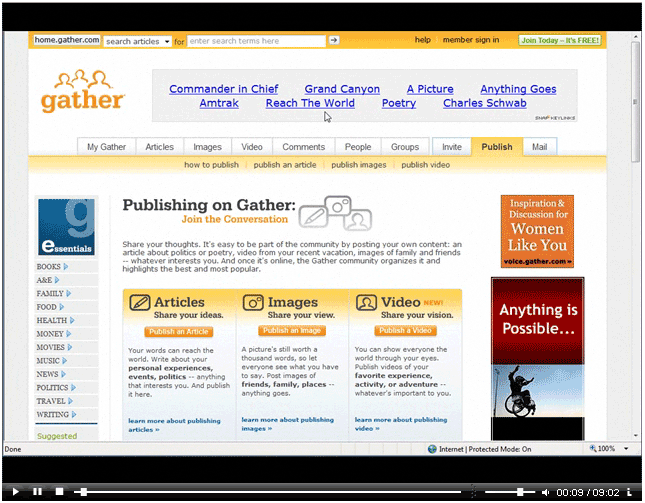Image resolution: width=645 pixels, height=503 pixels.
Task: Switch to My Gather tab
Action: 106,147
